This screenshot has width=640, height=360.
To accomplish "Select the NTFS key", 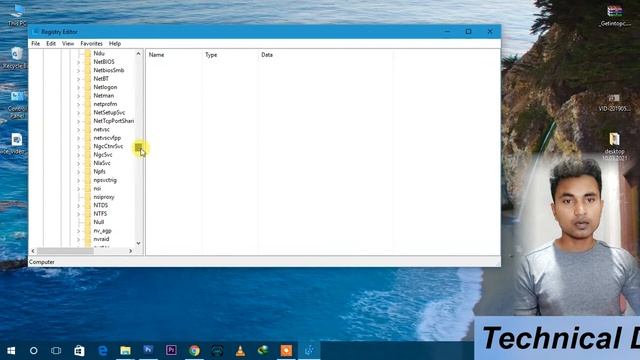I will pyautogui.click(x=100, y=213).
